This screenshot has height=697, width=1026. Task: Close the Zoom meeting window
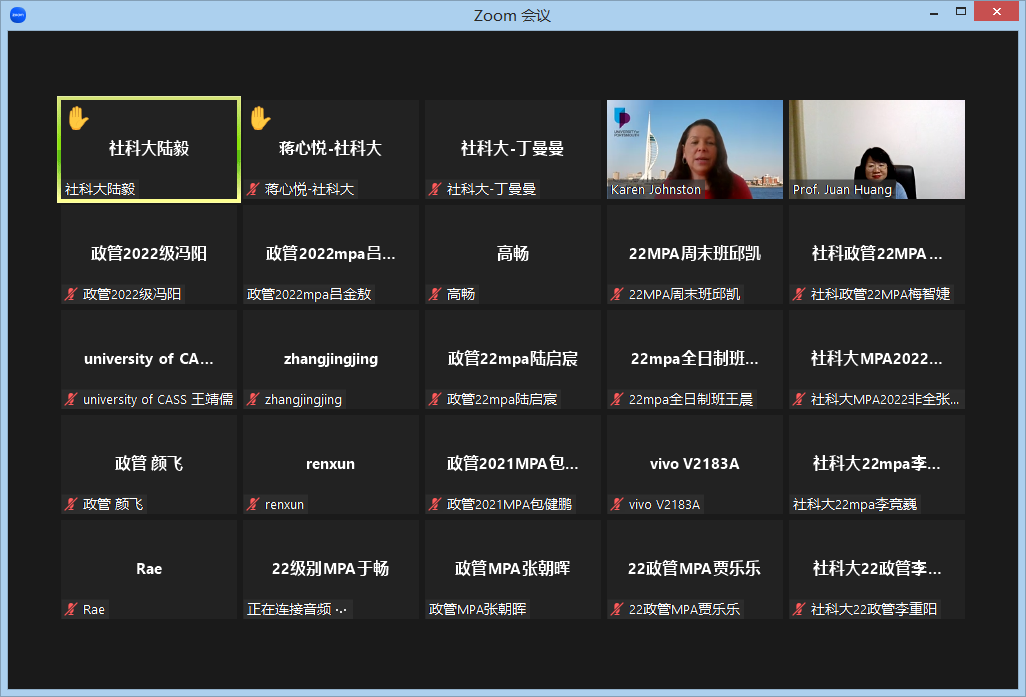[997, 12]
